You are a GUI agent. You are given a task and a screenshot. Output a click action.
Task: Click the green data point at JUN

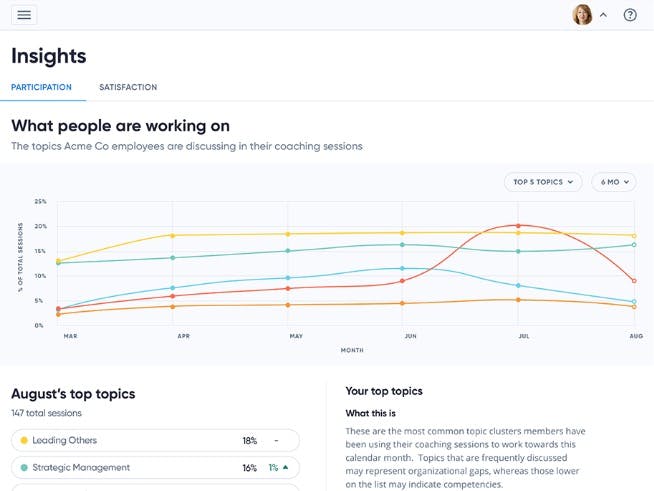coord(402,244)
